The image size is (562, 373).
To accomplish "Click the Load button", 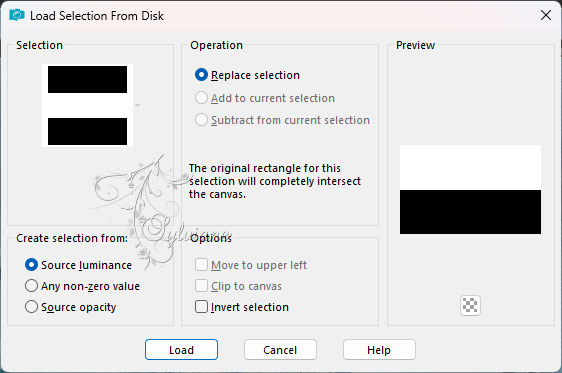I will [x=181, y=350].
